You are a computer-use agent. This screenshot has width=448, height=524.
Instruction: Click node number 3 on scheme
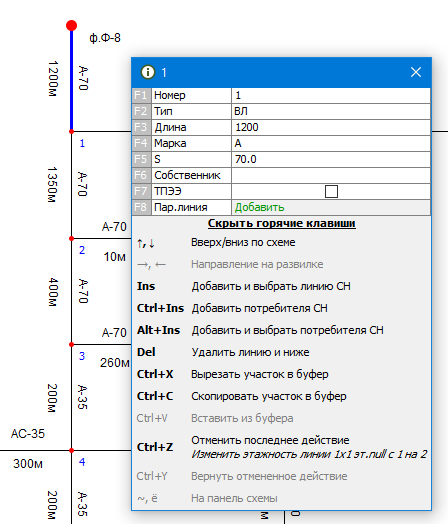82,356
